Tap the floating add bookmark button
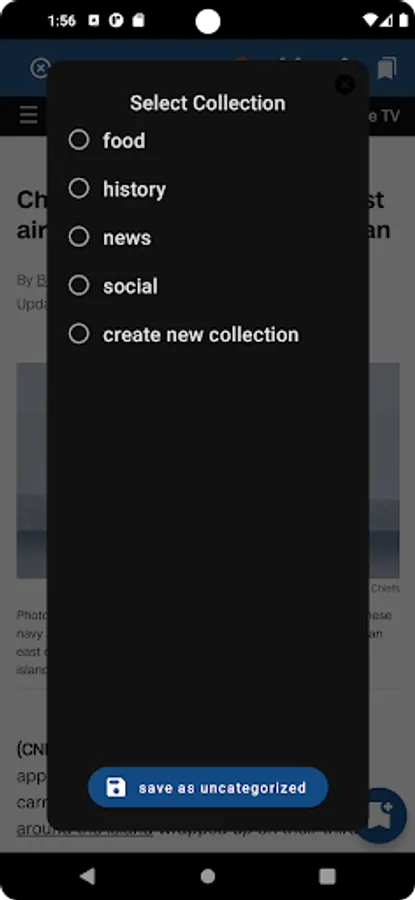Viewport: 415px width, 900px height. pos(382,815)
